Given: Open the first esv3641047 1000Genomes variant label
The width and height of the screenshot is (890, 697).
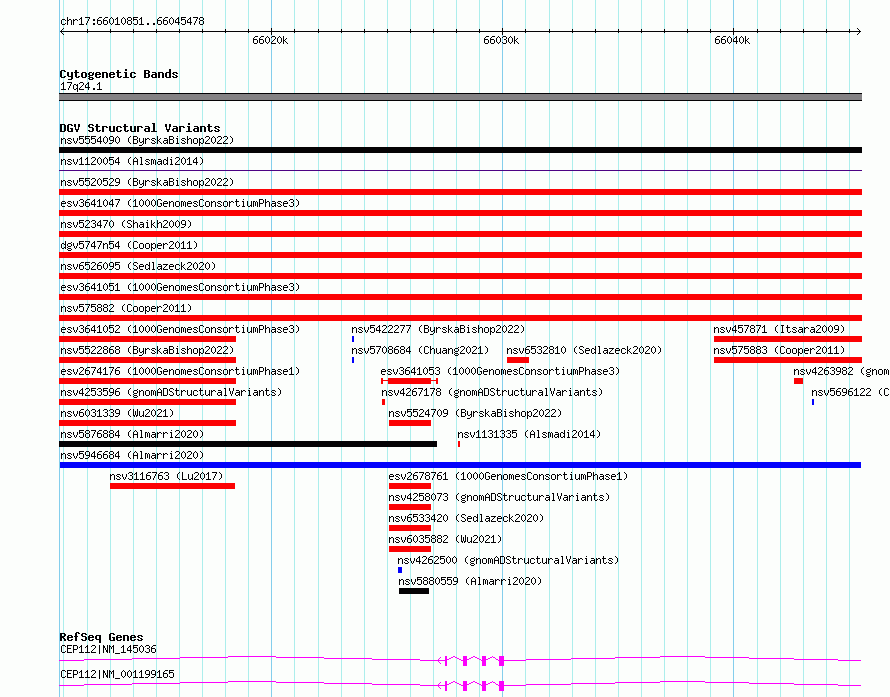Looking at the screenshot, I should (x=180, y=203).
